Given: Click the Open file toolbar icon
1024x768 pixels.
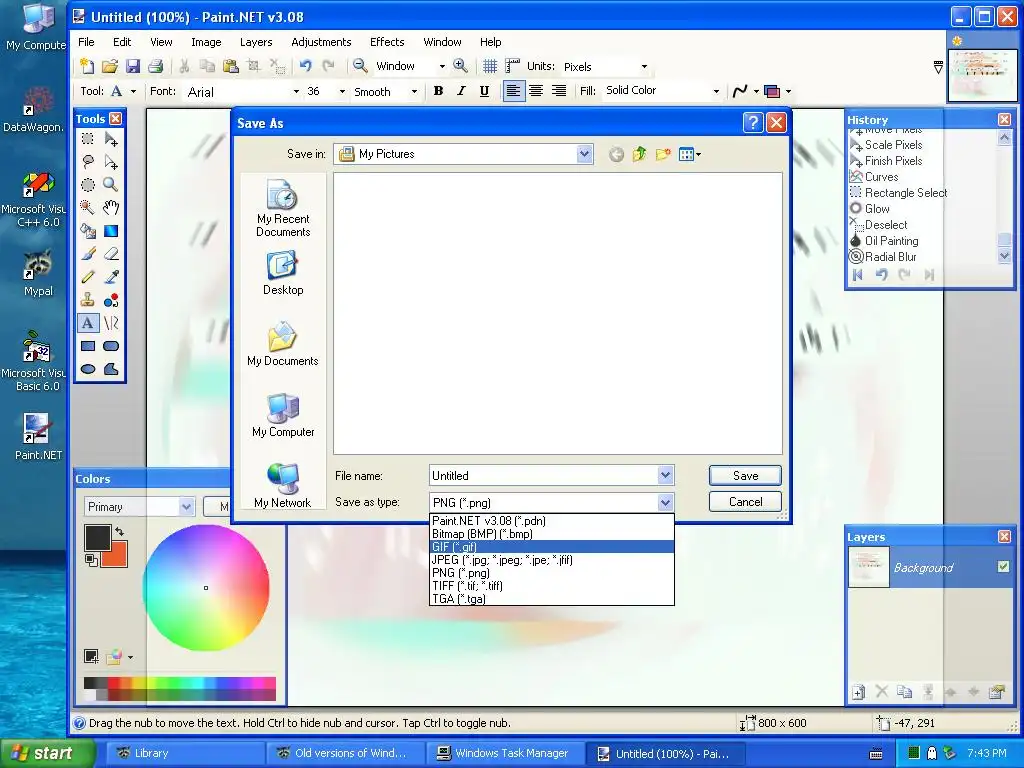Looking at the screenshot, I should click(x=110, y=66).
